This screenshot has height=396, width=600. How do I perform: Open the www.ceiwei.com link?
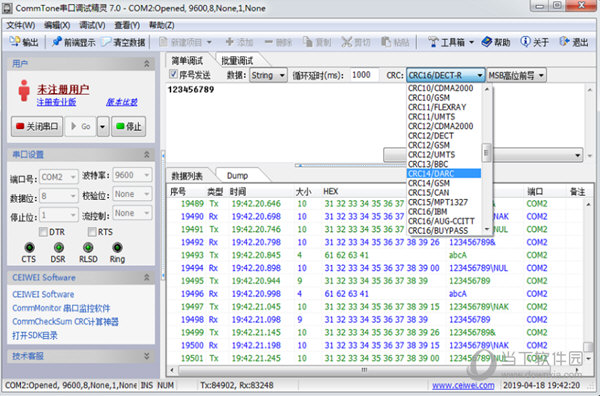pyautogui.click(x=463, y=385)
